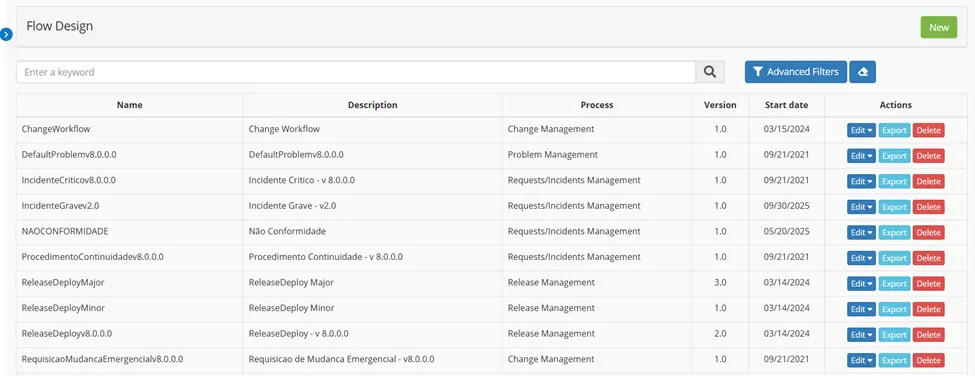Click the Name column header
Image resolution: width=975 pixels, height=376 pixels.
coord(129,105)
